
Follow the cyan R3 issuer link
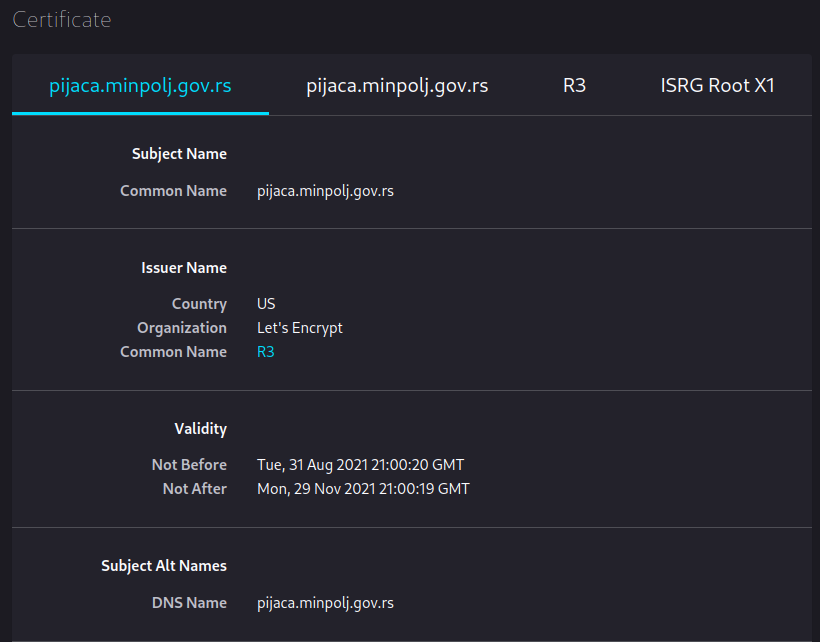[266, 352]
